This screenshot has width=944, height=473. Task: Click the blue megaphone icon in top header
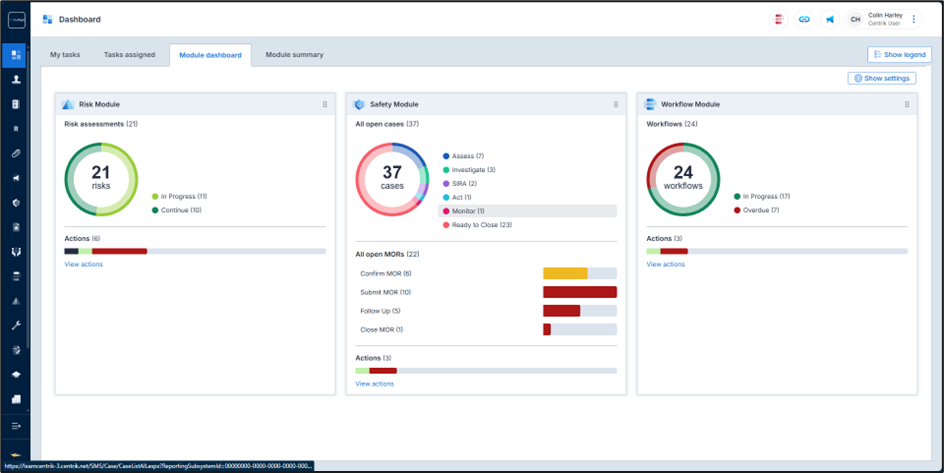tap(830, 19)
